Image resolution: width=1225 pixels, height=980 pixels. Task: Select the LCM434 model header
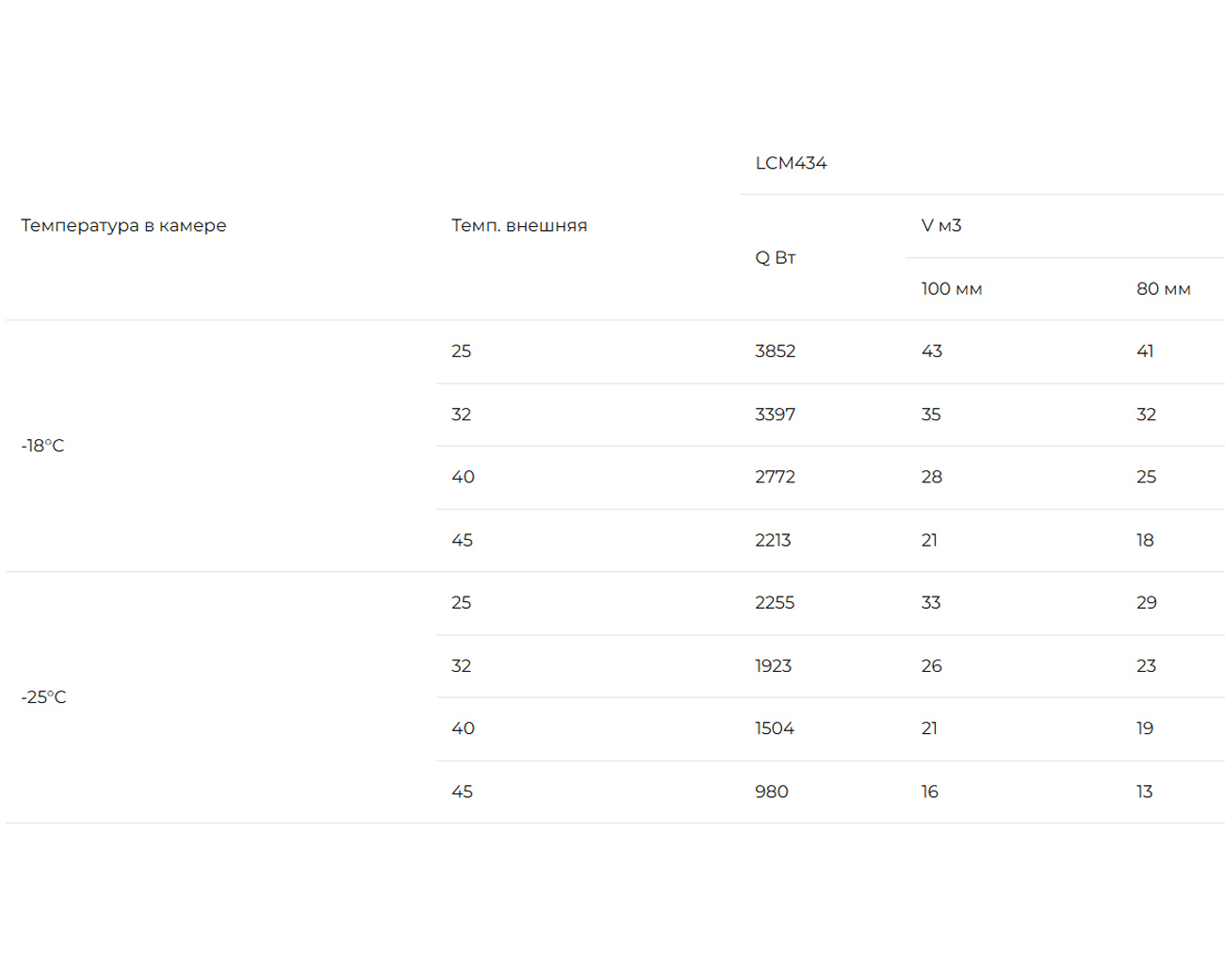coord(791,163)
